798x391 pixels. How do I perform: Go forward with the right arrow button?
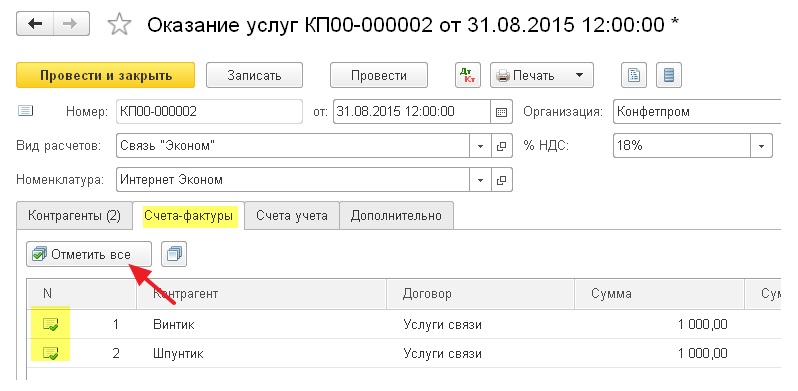[71, 24]
